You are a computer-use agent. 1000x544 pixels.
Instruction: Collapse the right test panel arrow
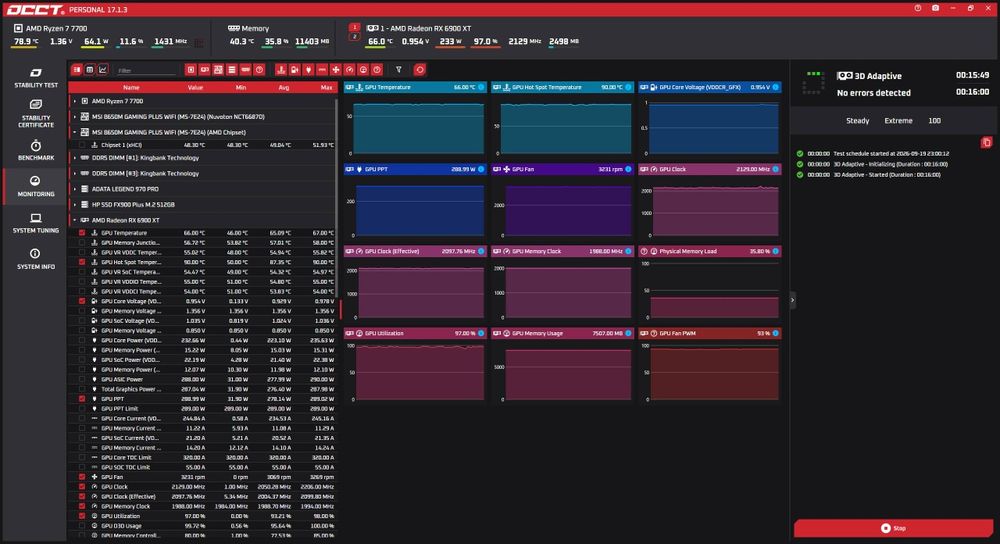pyautogui.click(x=793, y=300)
